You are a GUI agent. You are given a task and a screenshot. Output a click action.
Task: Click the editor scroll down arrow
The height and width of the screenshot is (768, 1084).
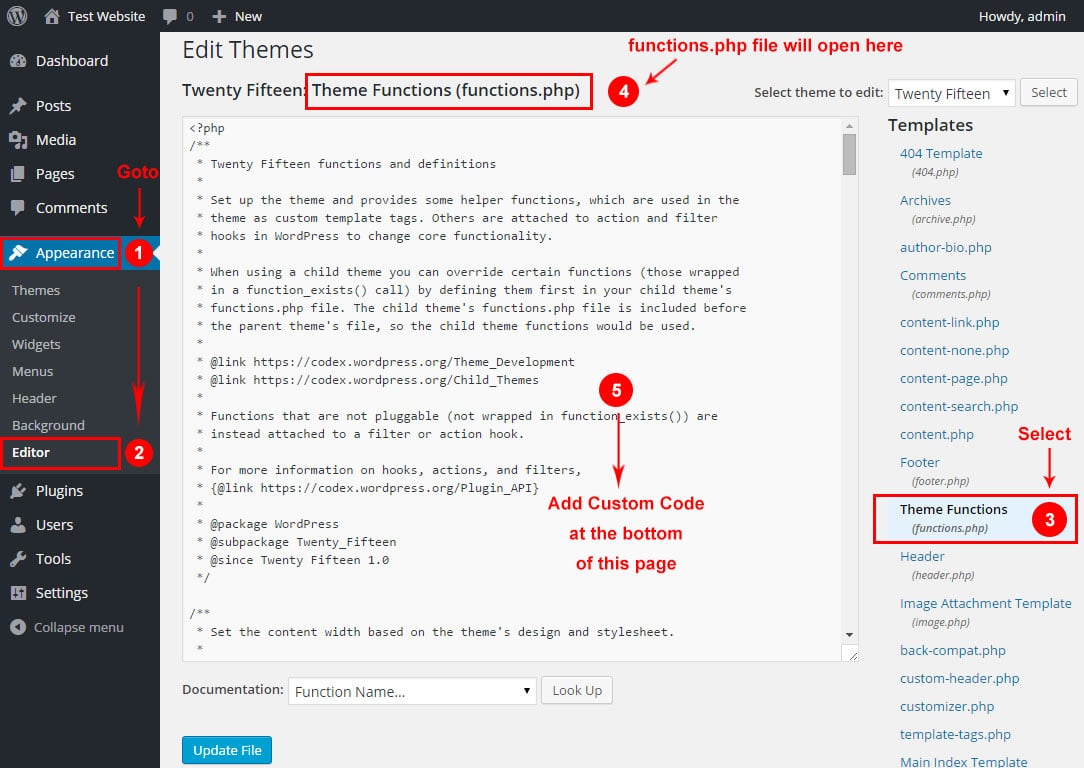tap(850, 635)
